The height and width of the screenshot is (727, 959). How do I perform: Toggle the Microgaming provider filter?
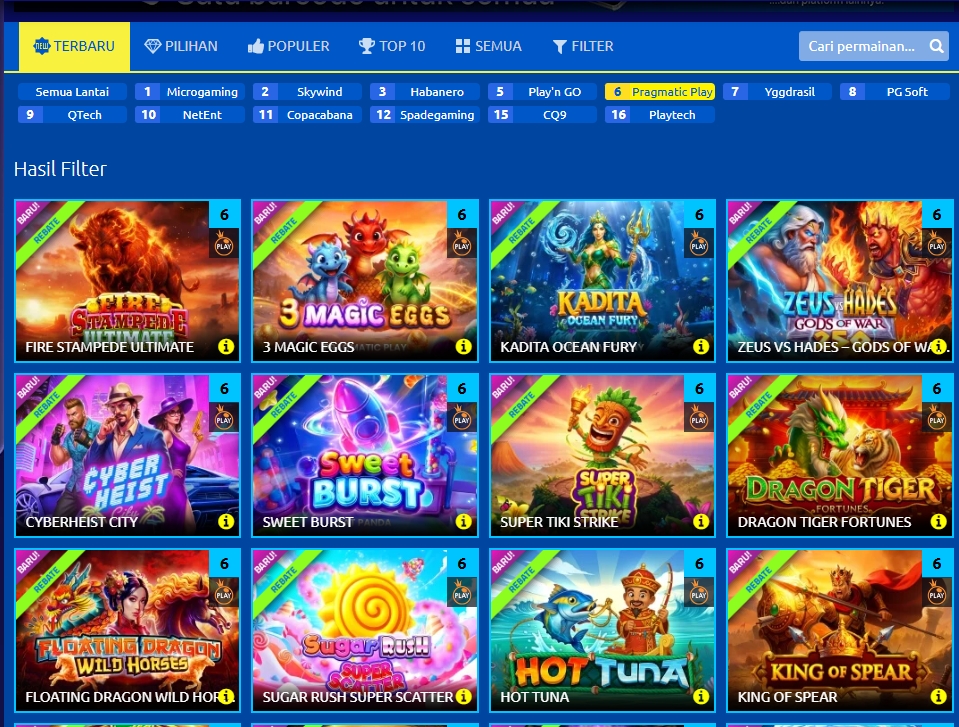tap(190, 92)
